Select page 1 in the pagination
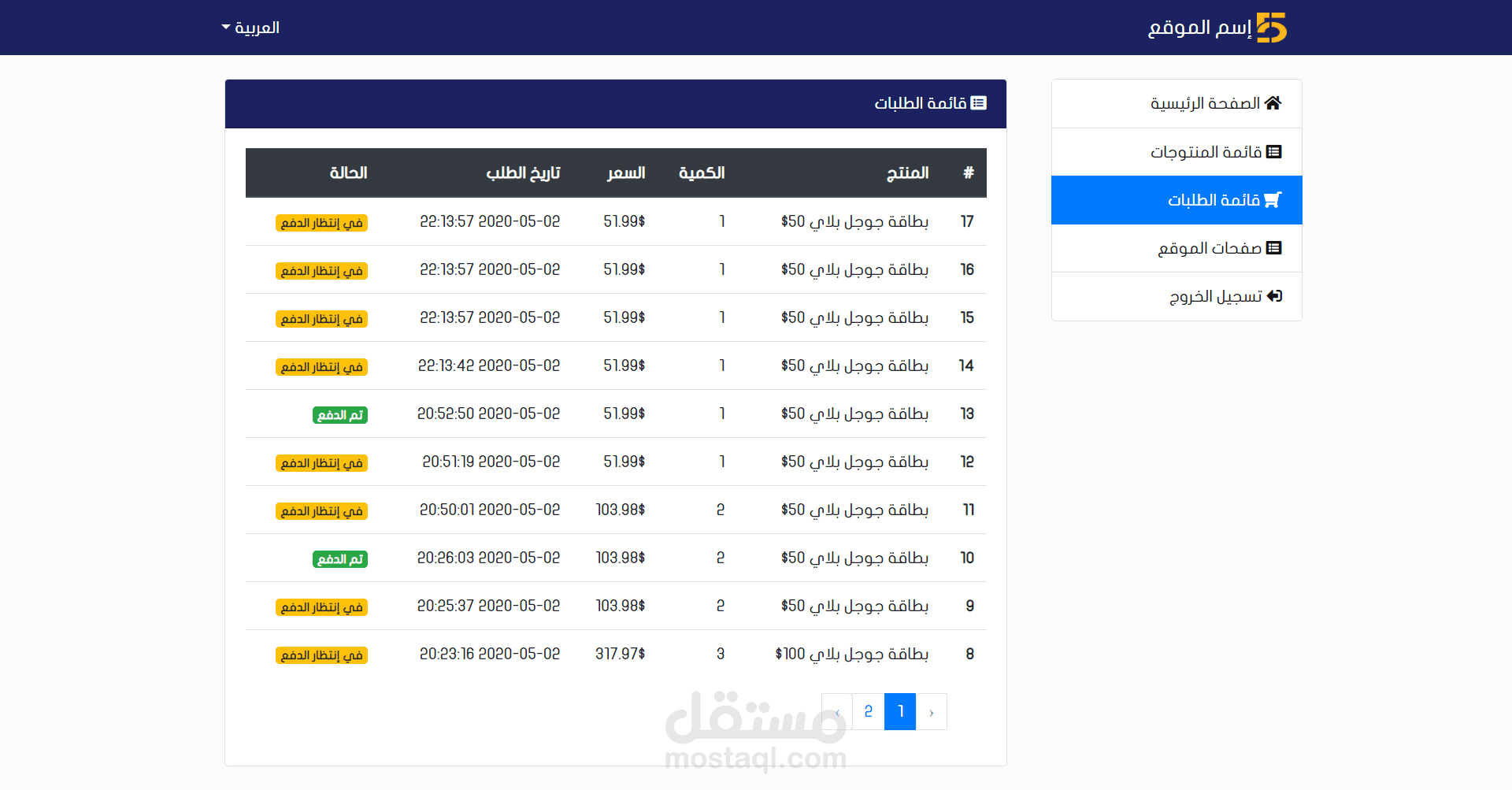This screenshot has width=1512, height=790. pyautogui.click(x=900, y=711)
